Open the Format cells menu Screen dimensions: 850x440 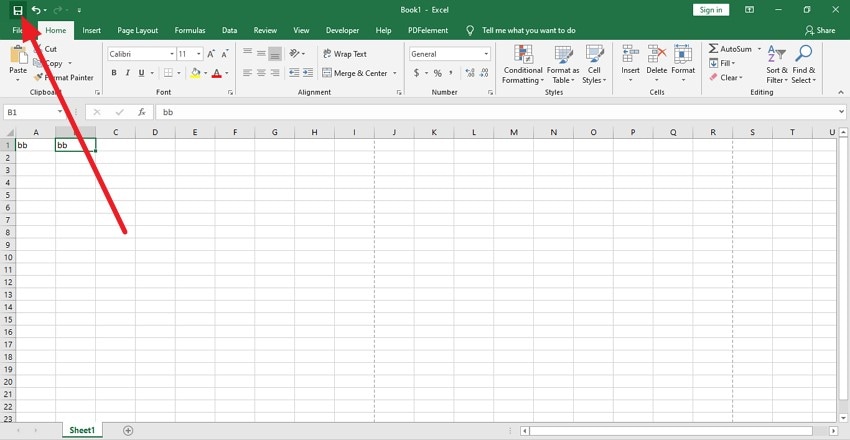(x=683, y=64)
